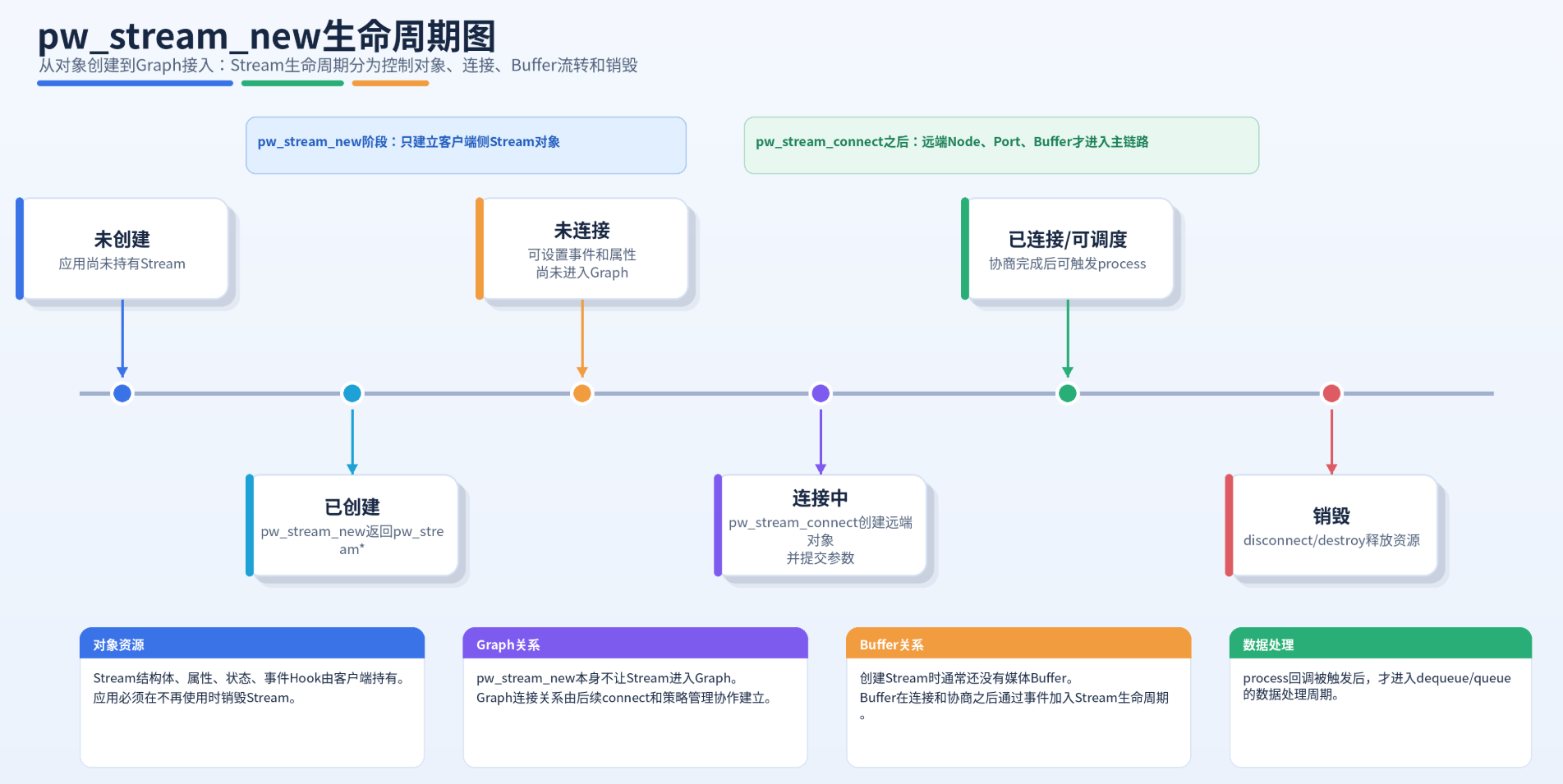
Task: Click text 可设置事件和属性
Action: click(x=582, y=254)
